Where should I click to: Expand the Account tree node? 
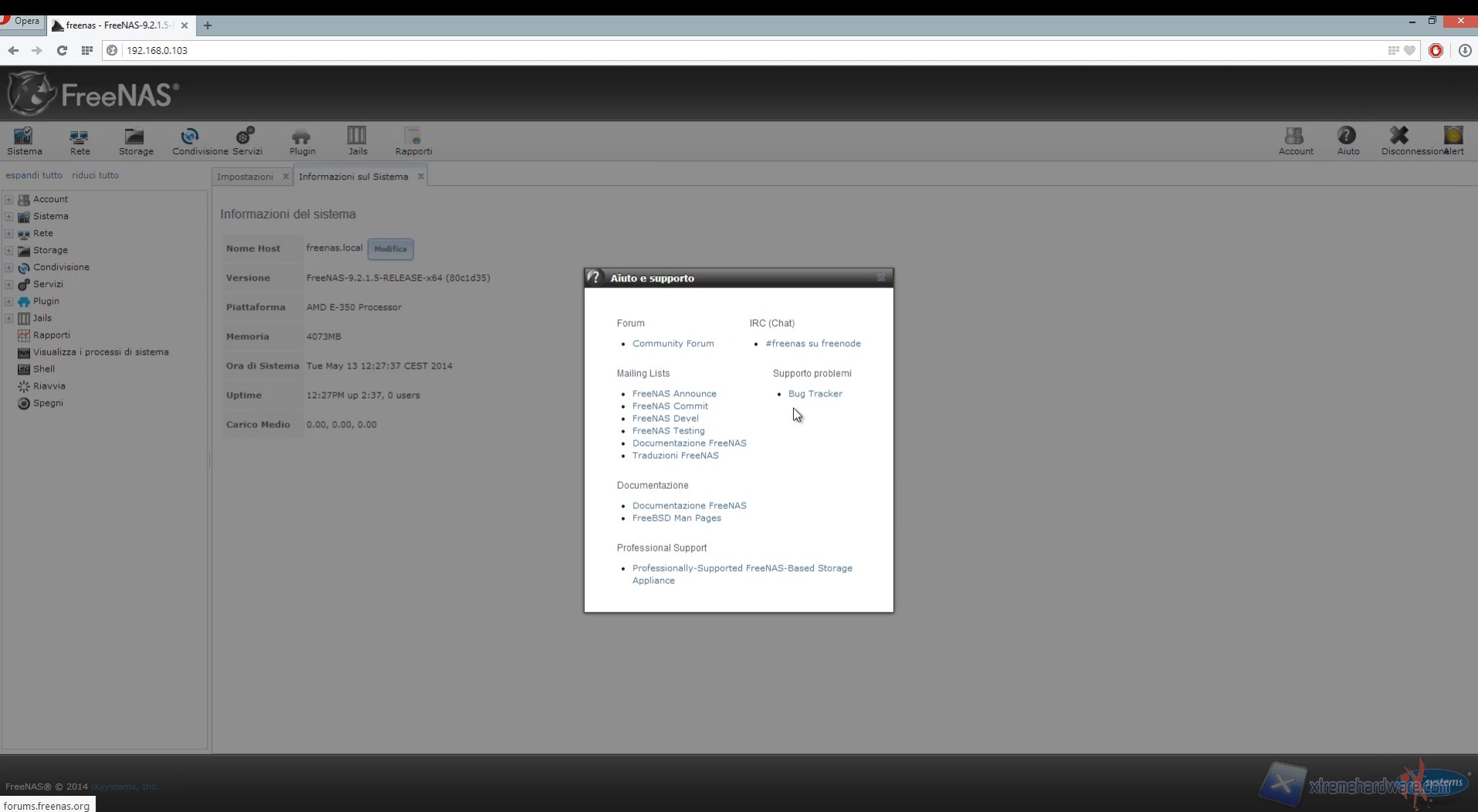click(9, 200)
